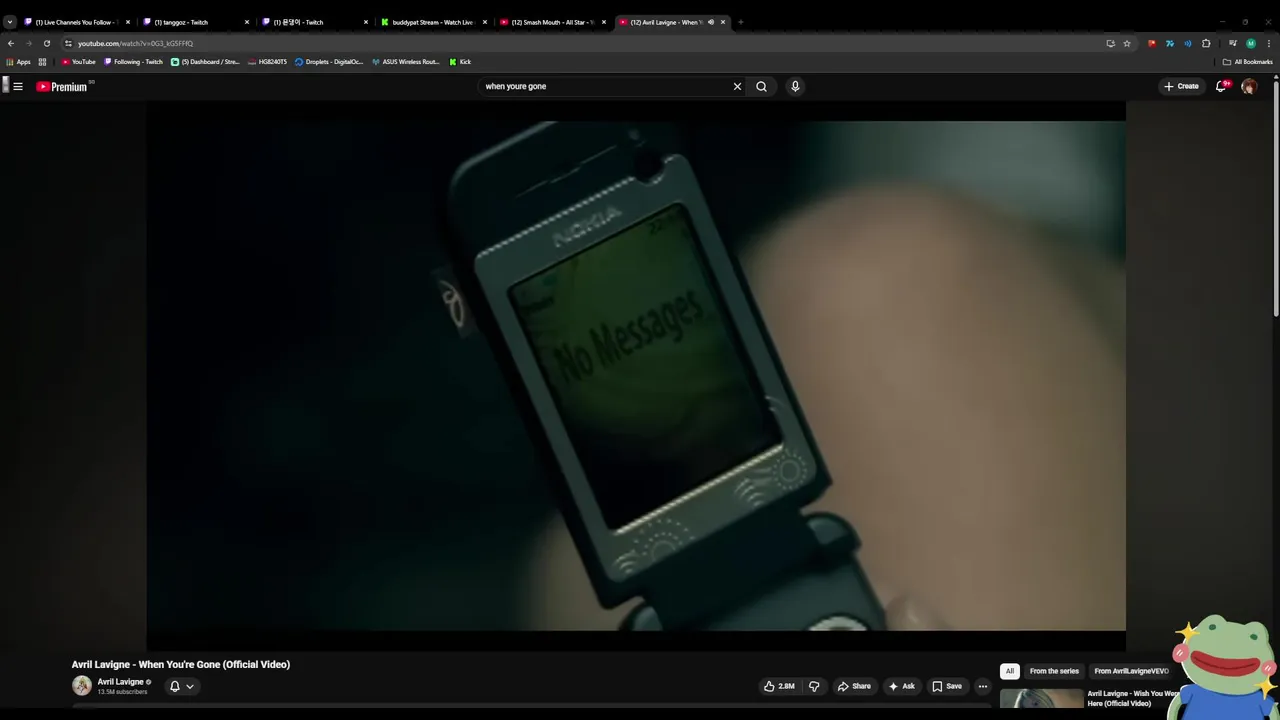Click the video title "When You're Gone (Official Video)"
The image size is (1280, 720).
click(181, 664)
